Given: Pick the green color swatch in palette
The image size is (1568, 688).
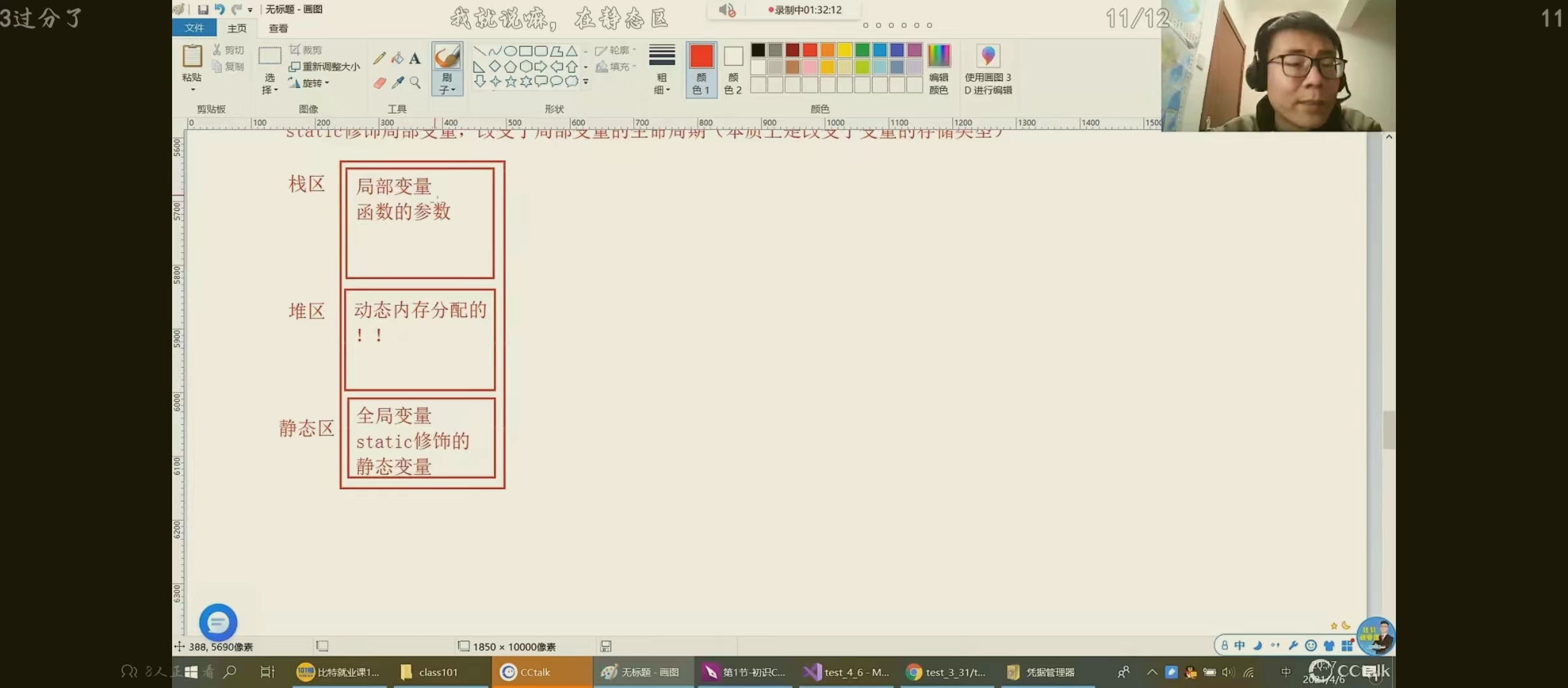Looking at the screenshot, I should point(862,50).
